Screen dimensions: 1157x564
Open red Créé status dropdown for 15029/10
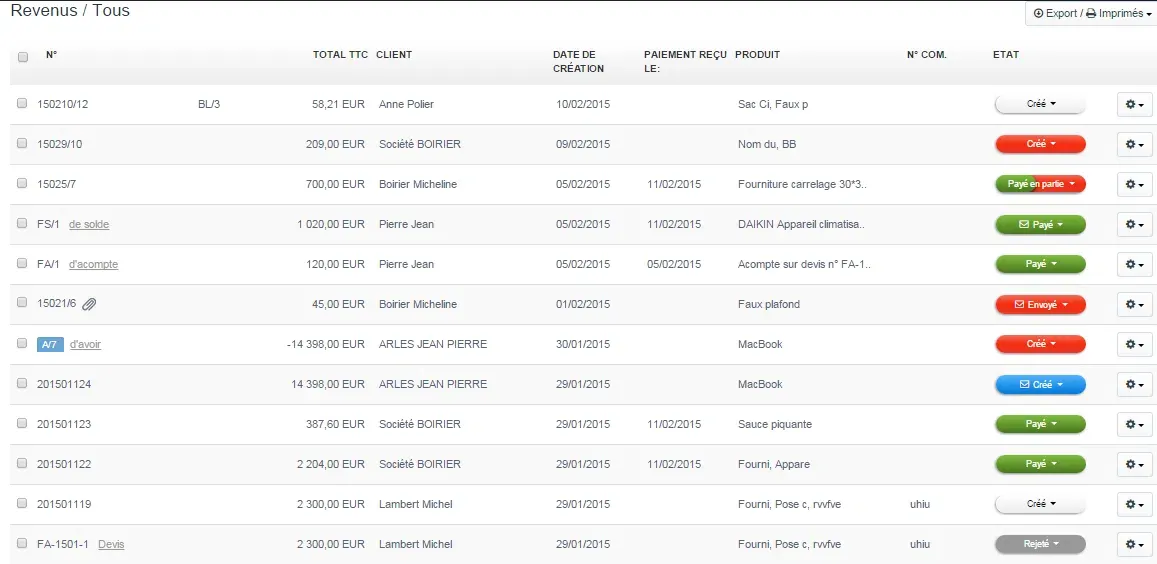1040,144
